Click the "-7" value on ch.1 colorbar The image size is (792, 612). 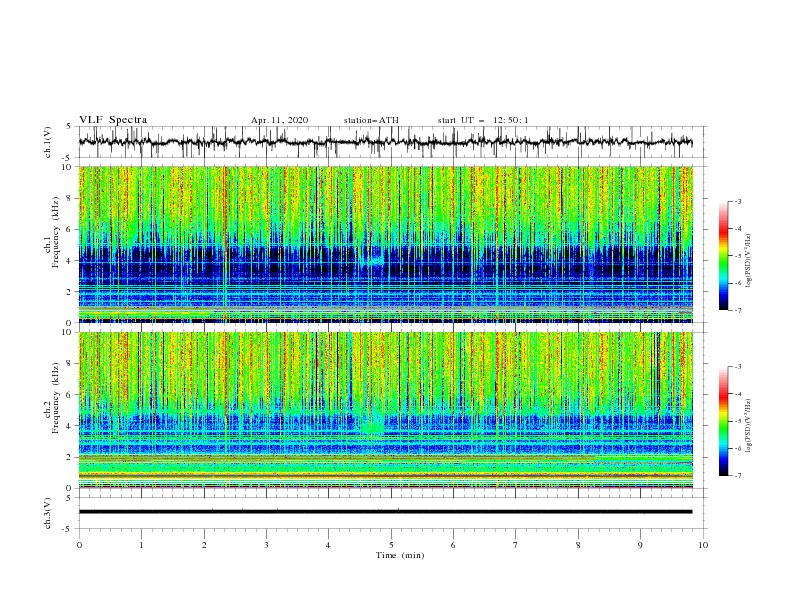click(x=738, y=310)
